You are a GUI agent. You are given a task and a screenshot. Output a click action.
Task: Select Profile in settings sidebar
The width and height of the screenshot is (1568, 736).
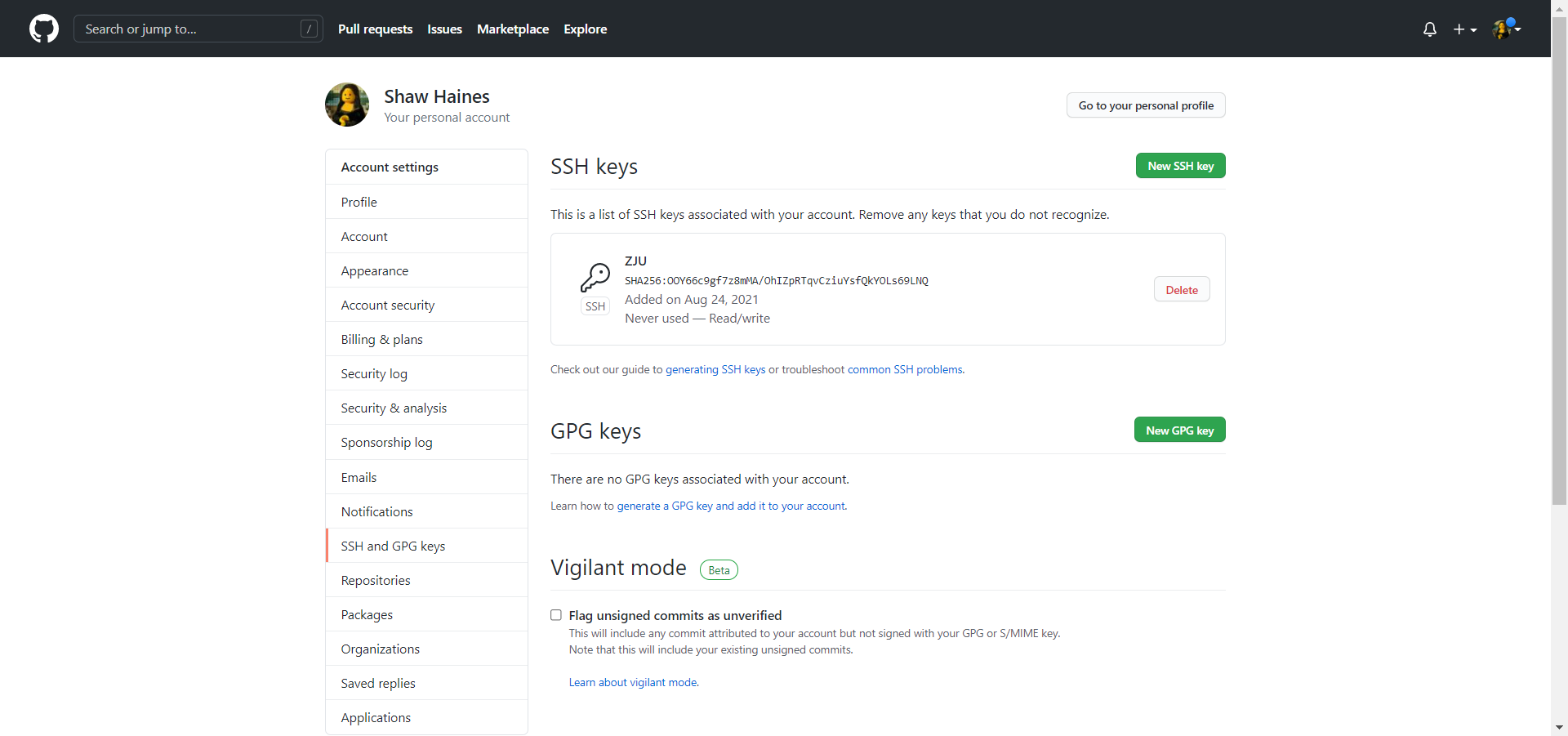[x=427, y=202]
